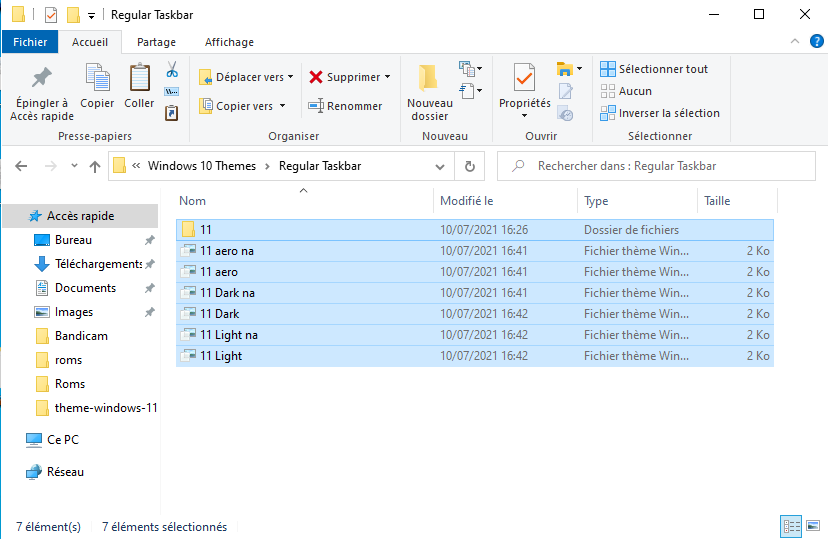Expand Supprimer dropdown arrow
The image size is (829, 539).
pos(388,77)
